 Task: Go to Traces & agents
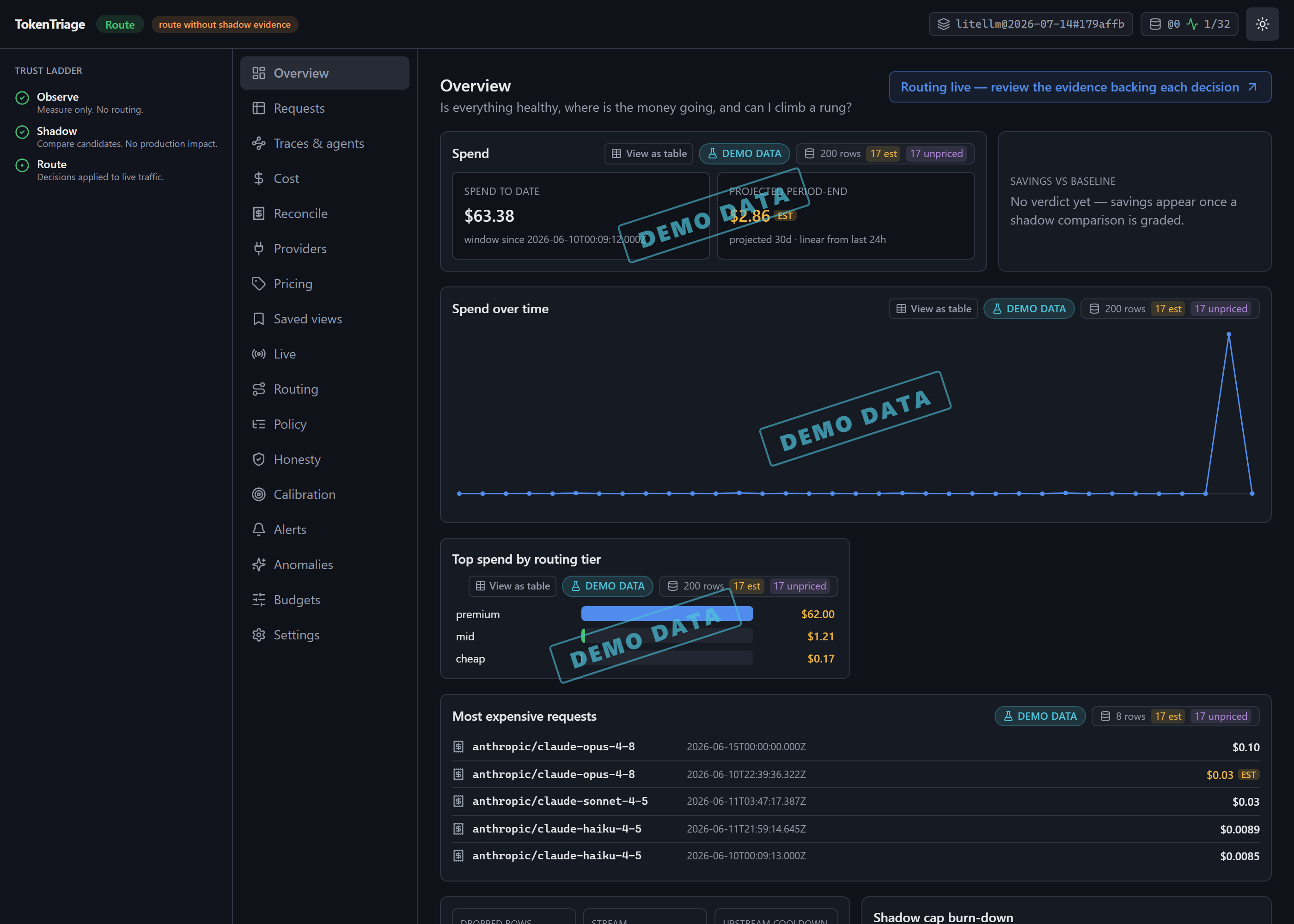[324, 143]
